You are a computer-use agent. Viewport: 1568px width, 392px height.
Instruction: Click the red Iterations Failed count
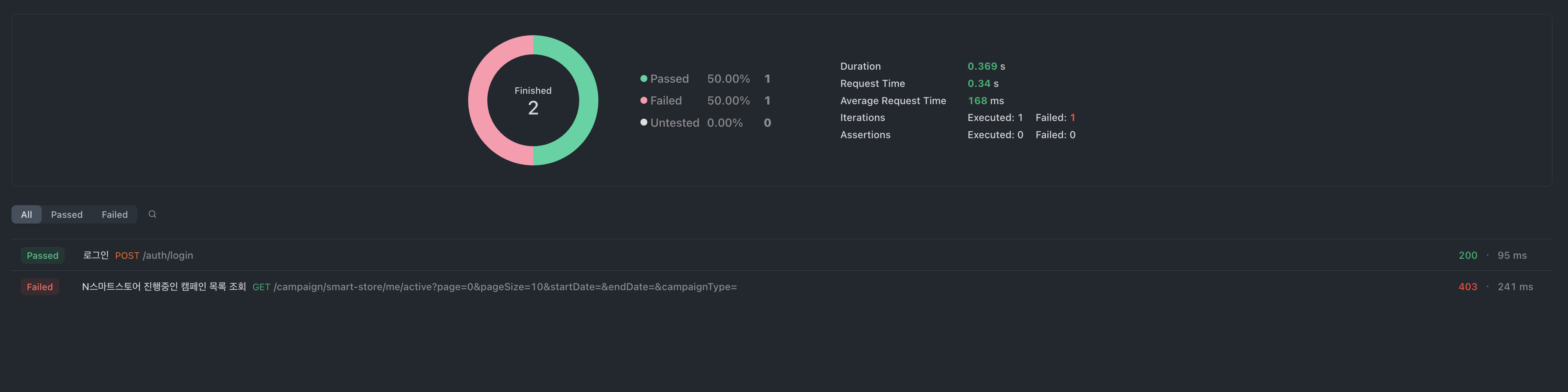pyautogui.click(x=1073, y=118)
